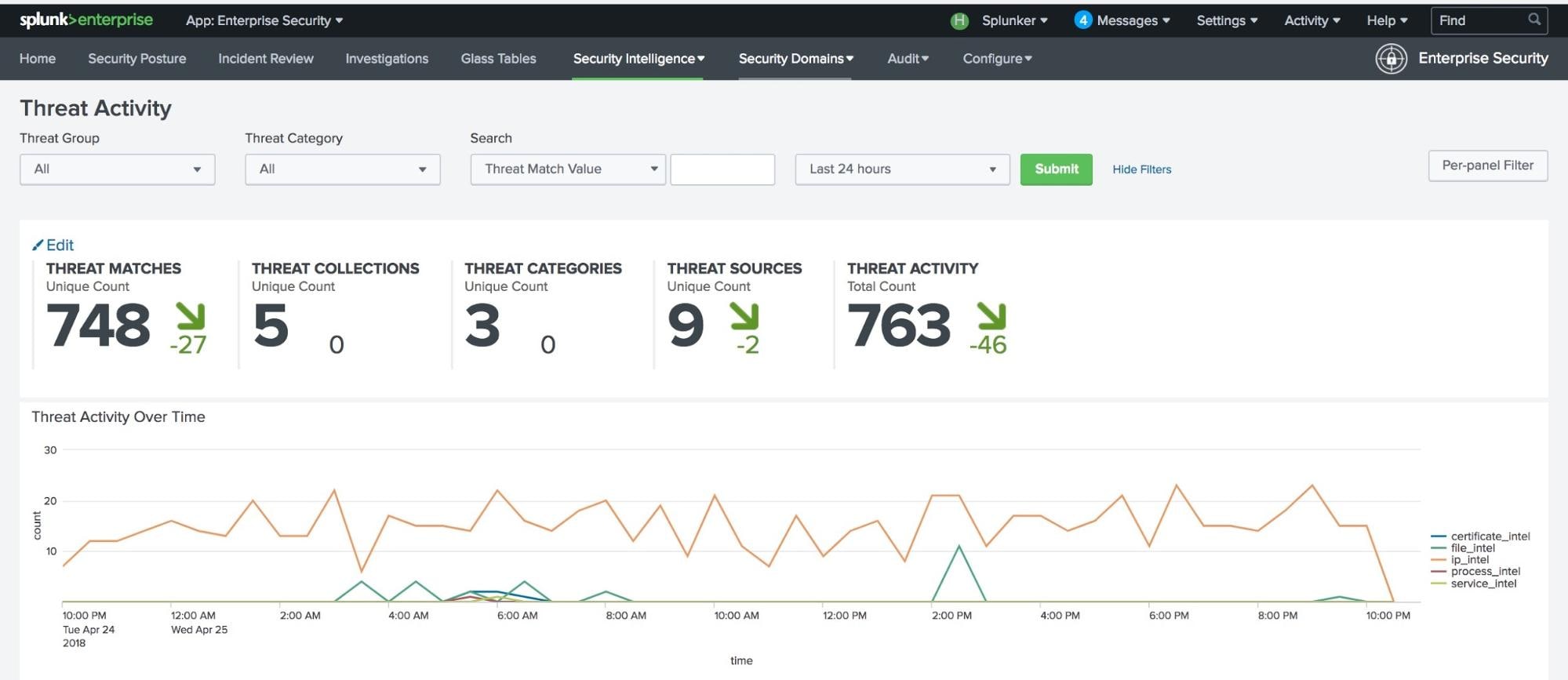
Task: Click the -27 change indicator
Action: (188, 344)
